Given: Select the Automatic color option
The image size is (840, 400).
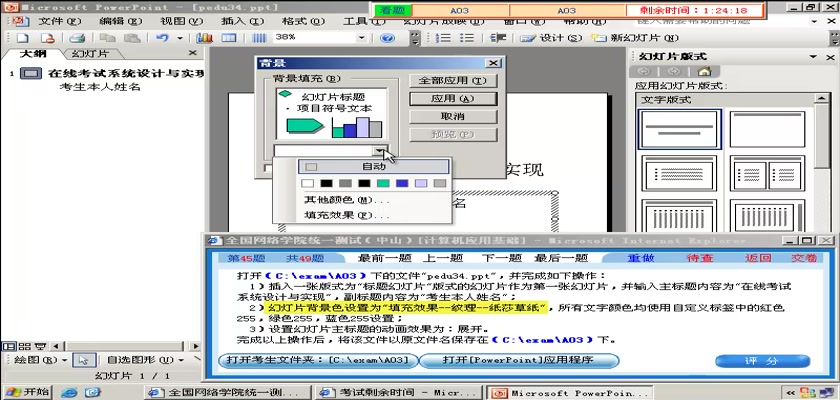Looking at the screenshot, I should click(x=373, y=167).
